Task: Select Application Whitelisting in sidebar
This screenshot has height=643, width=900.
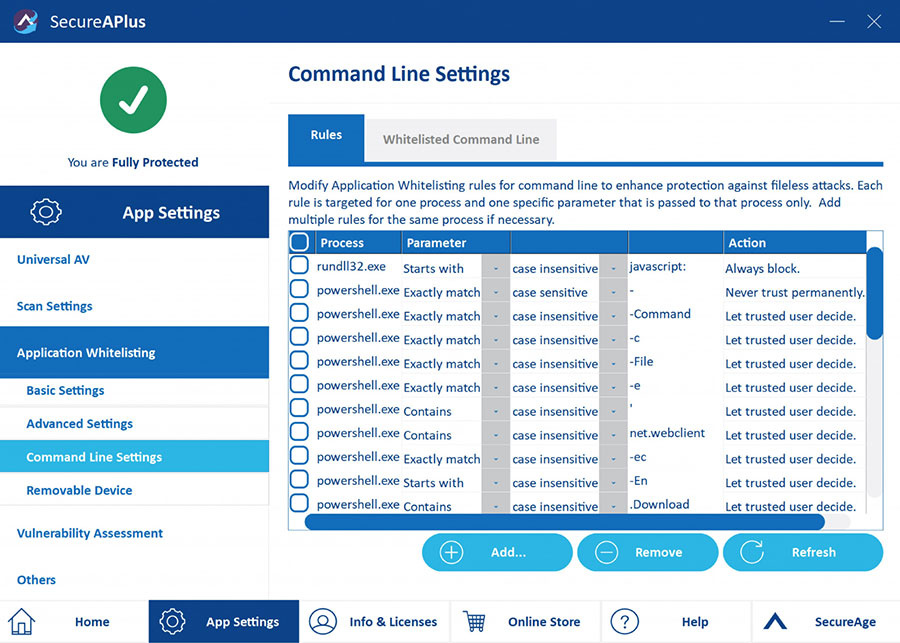Action: pyautogui.click(x=134, y=353)
